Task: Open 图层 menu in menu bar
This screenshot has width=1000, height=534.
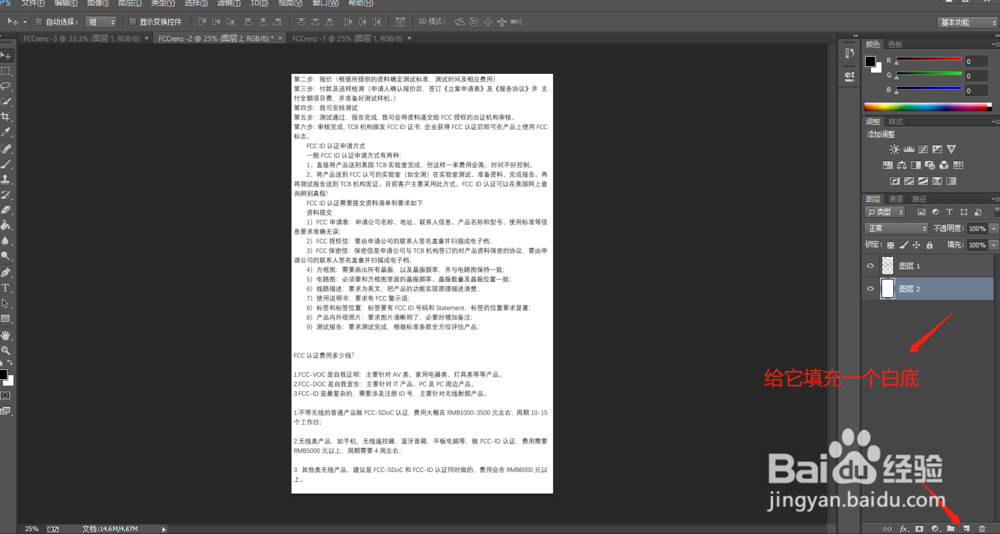Action: tap(129, 3)
